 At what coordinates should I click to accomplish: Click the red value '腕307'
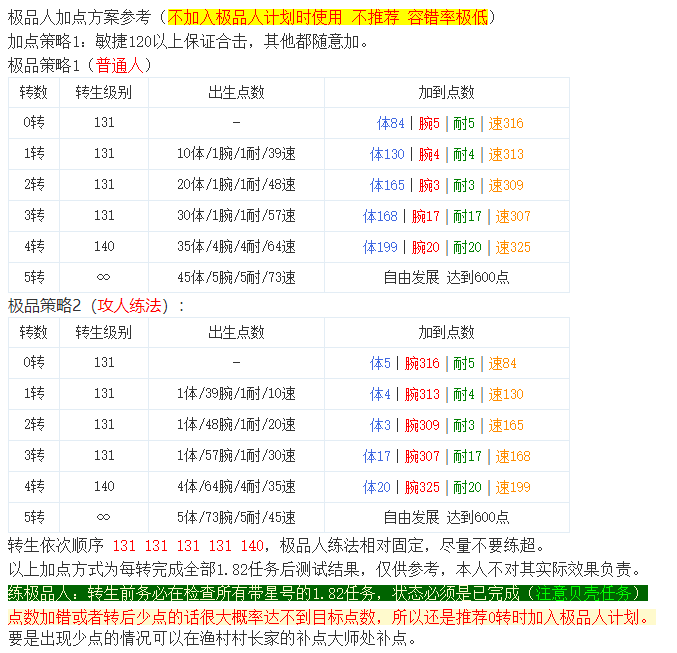pos(422,456)
